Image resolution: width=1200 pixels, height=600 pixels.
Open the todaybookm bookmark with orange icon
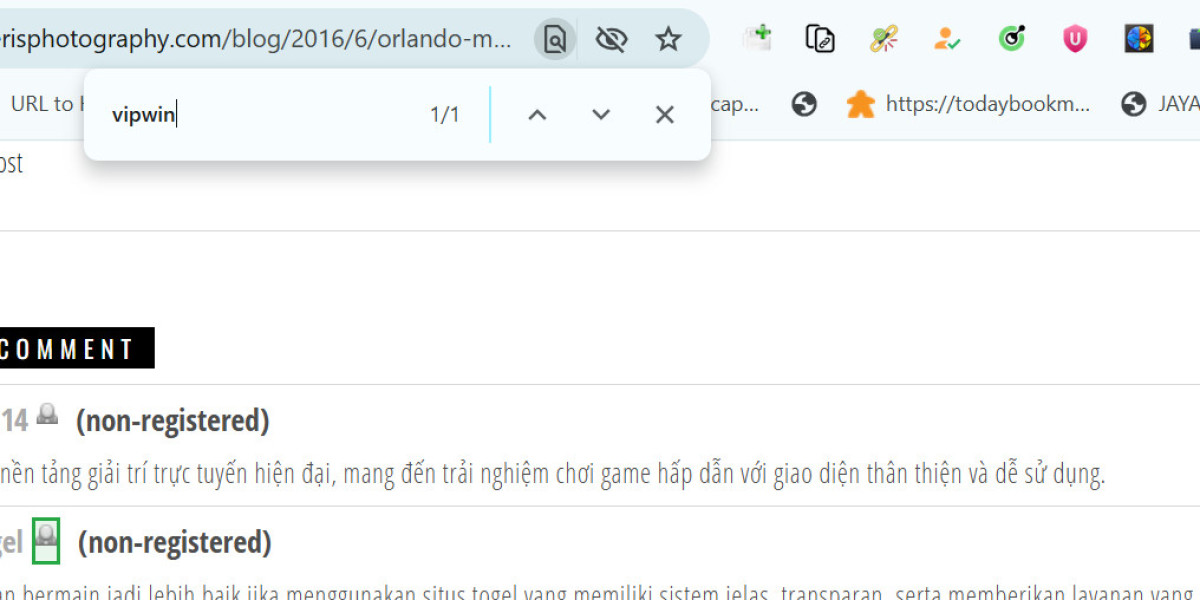(x=968, y=104)
